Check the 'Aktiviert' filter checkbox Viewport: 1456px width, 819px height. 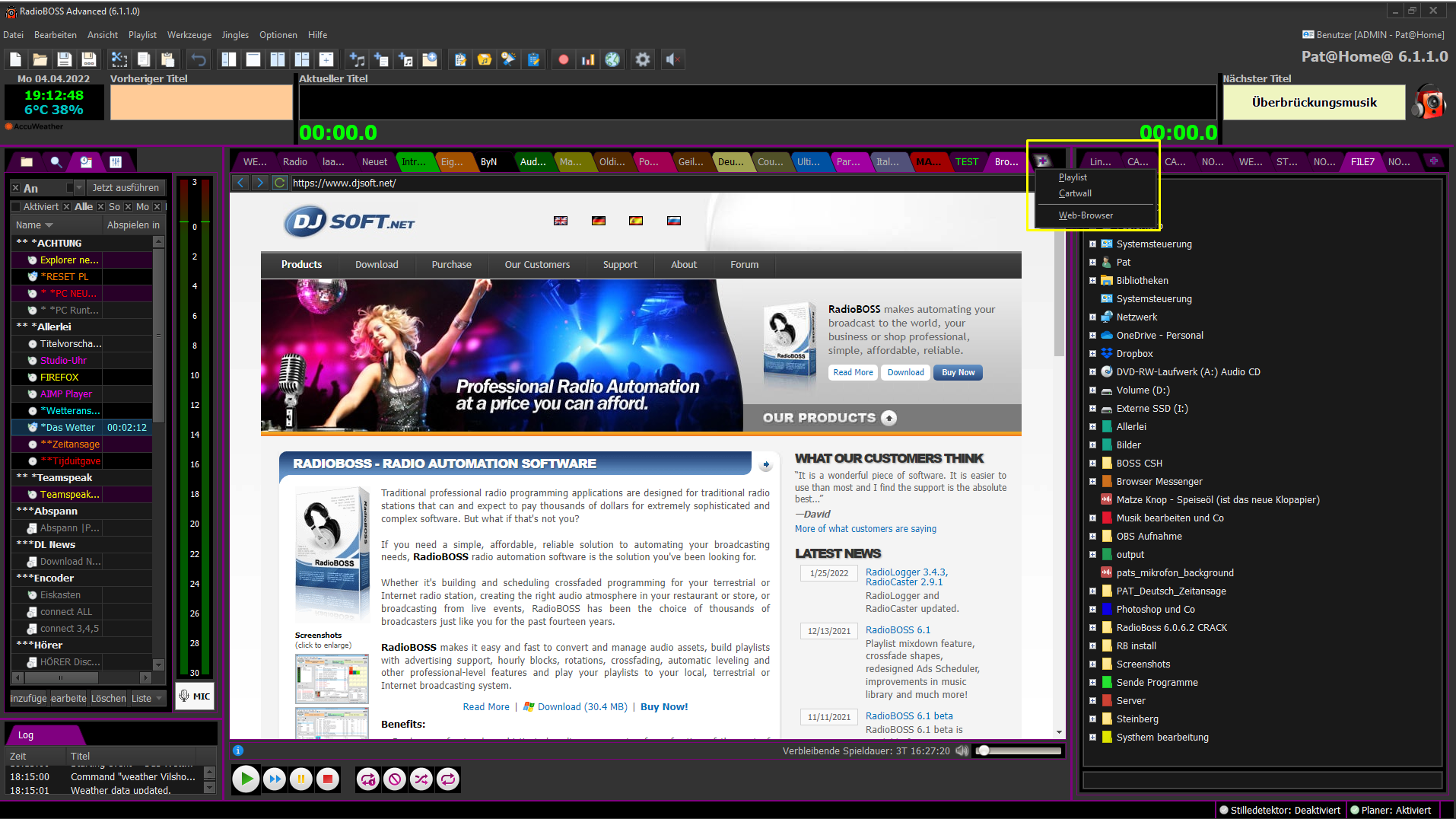[15, 207]
